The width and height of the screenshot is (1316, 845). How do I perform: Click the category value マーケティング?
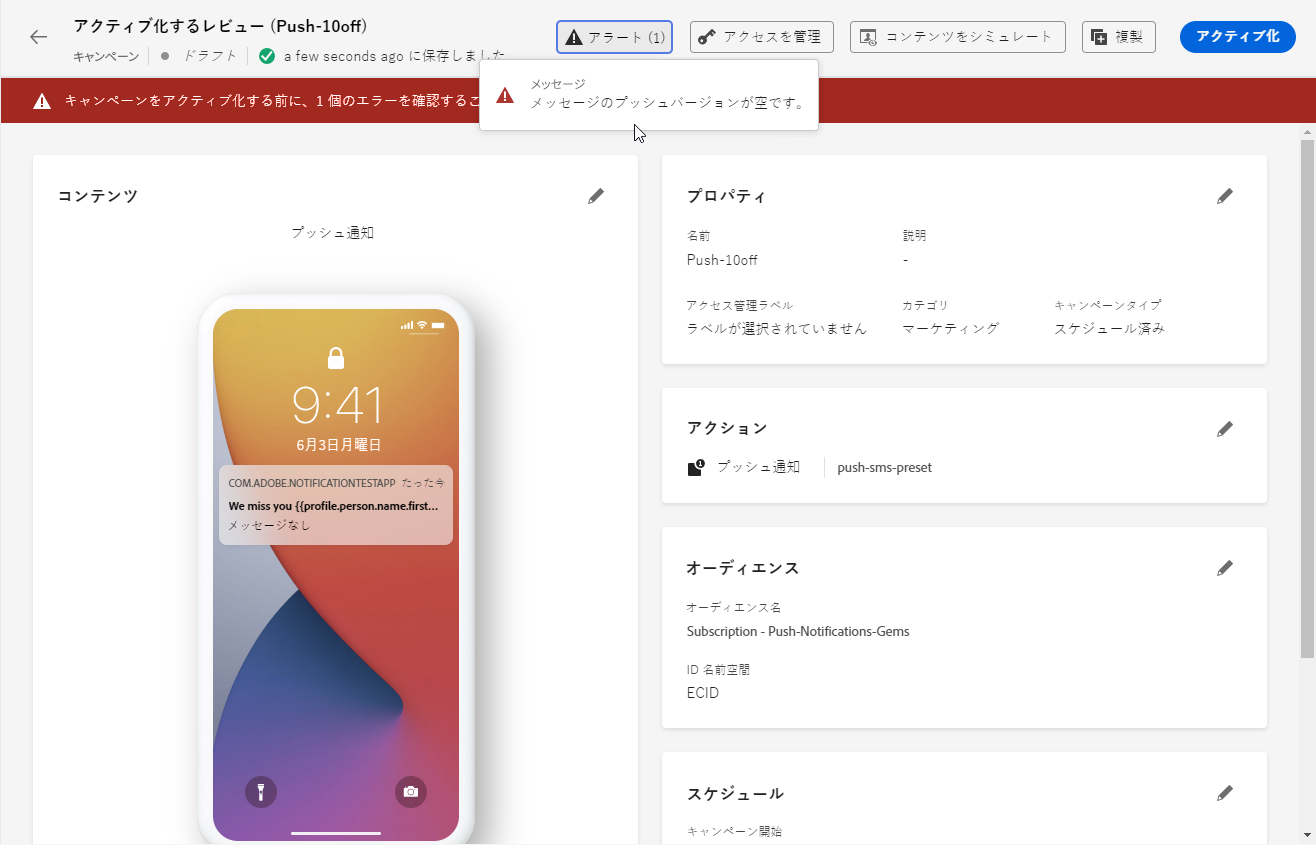[x=950, y=328]
